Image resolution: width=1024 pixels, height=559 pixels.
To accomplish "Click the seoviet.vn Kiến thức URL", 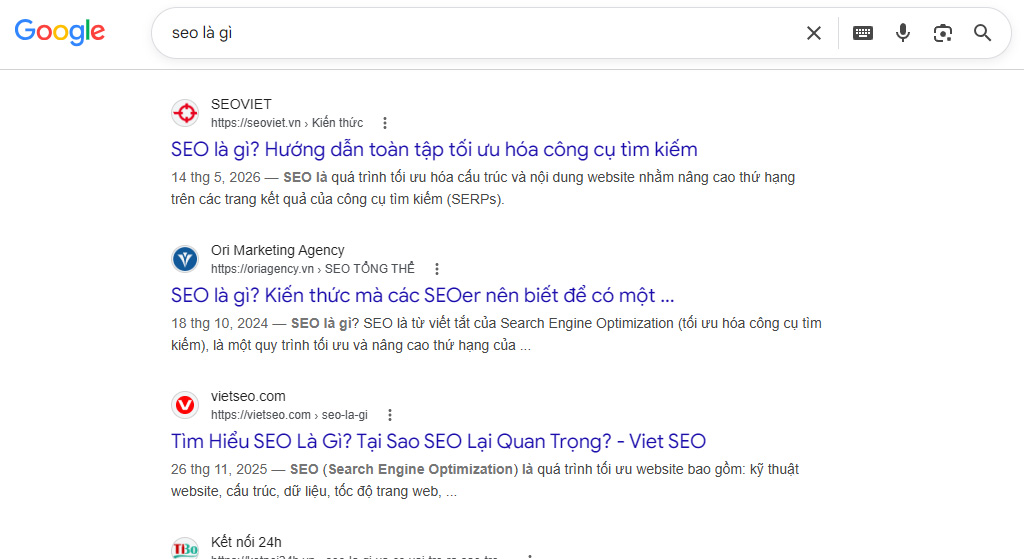I will (x=287, y=123).
